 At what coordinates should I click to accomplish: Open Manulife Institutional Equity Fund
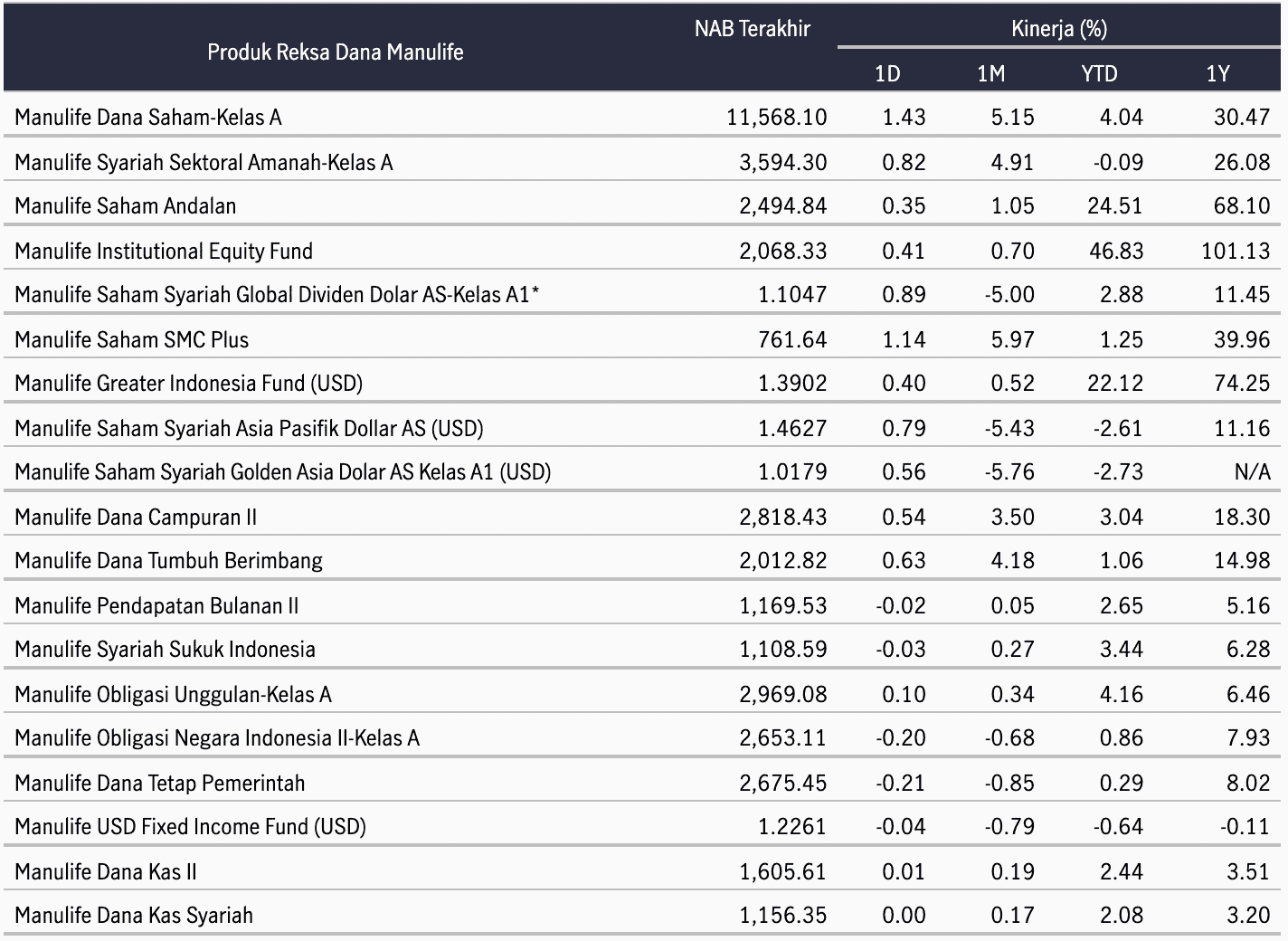pos(164,251)
